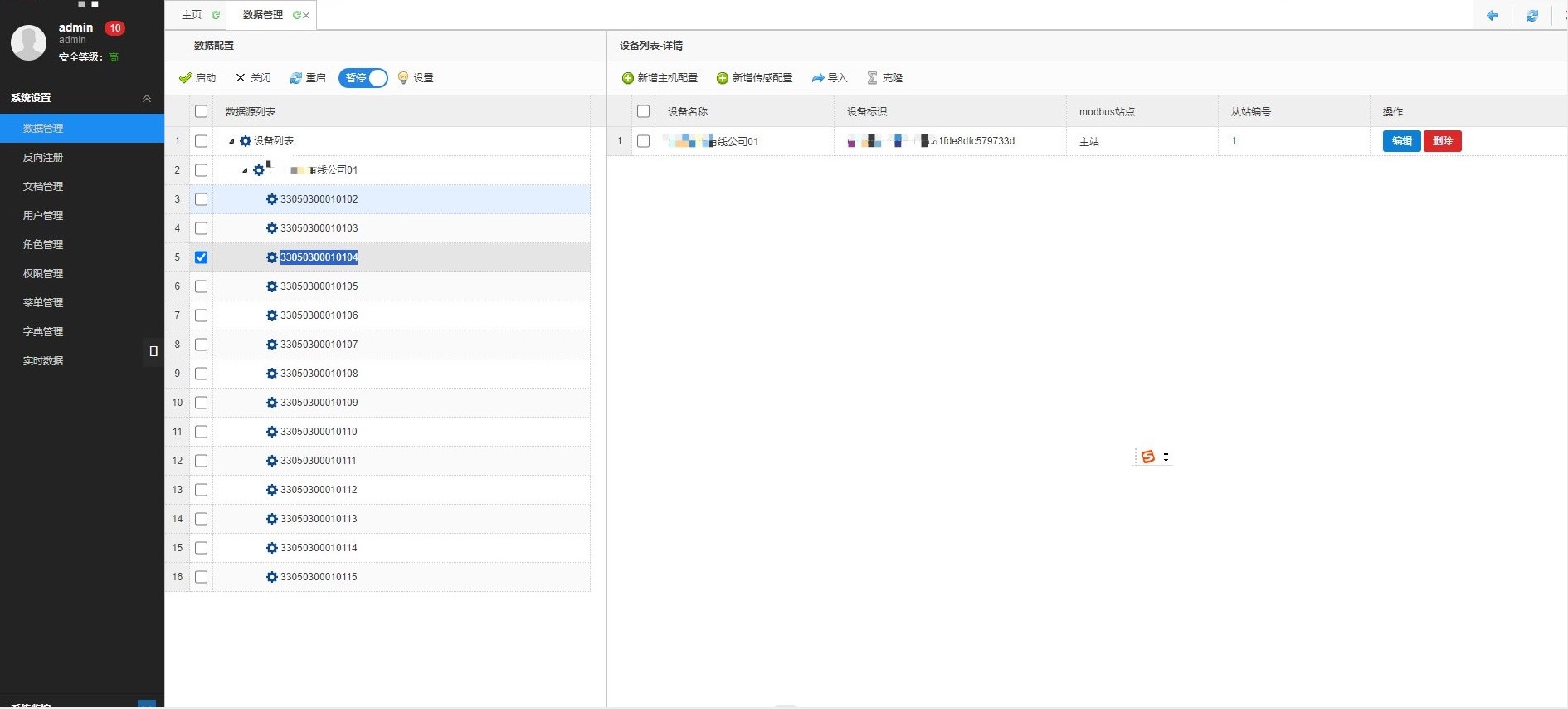Image resolution: width=1568 pixels, height=709 pixels.
Task: Click the green checkmark 启动 icon
Action: point(185,78)
